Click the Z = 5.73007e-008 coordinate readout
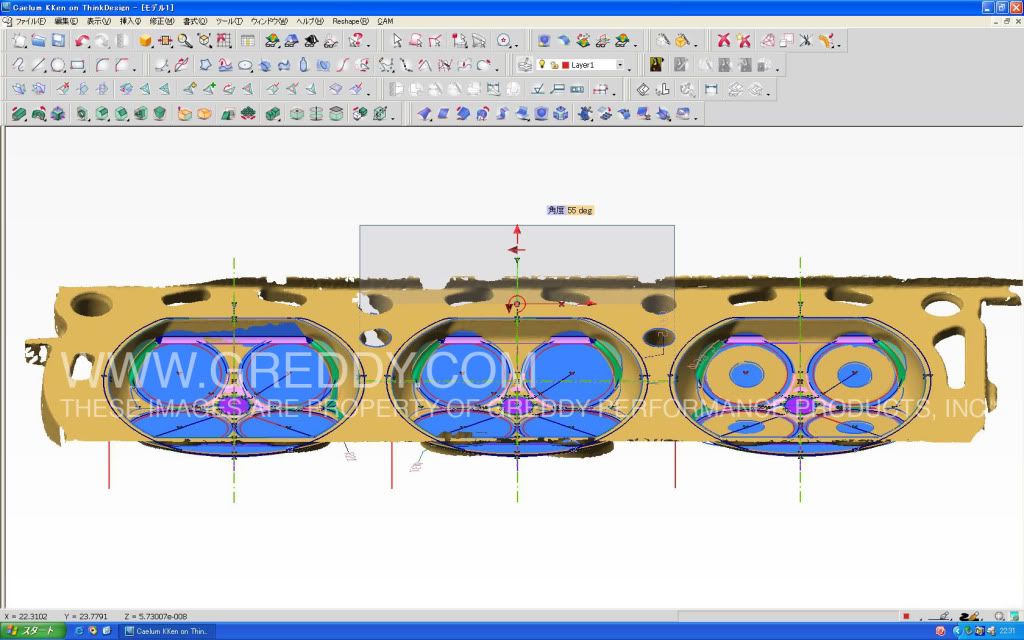The width and height of the screenshot is (1024, 640). [x=155, y=616]
